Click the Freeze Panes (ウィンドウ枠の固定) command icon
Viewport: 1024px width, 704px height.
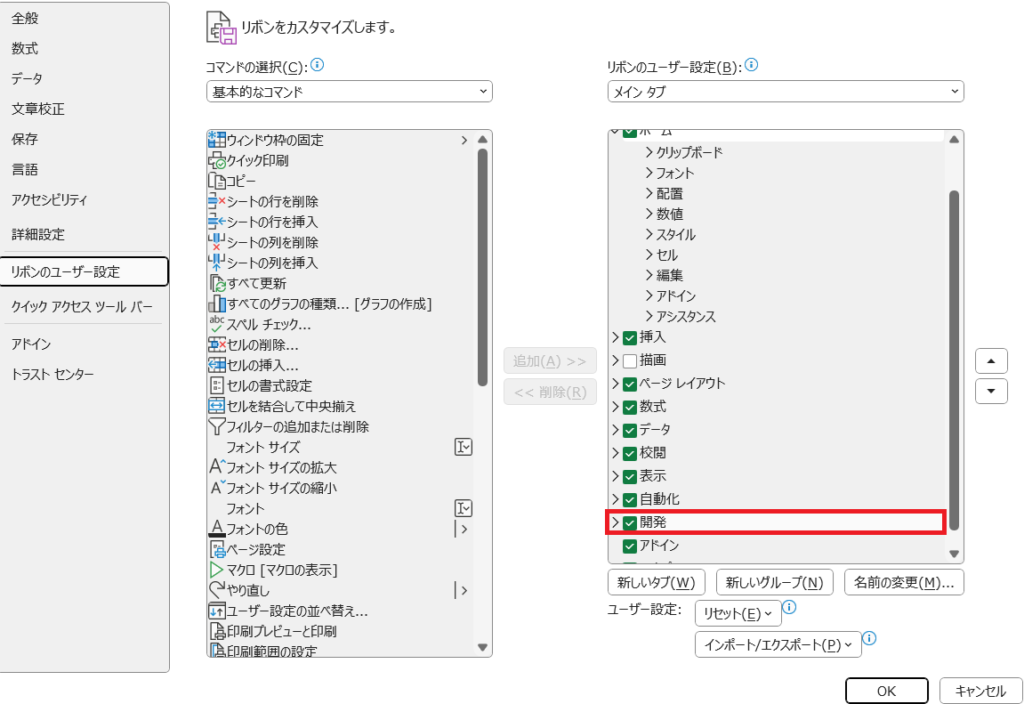216,140
